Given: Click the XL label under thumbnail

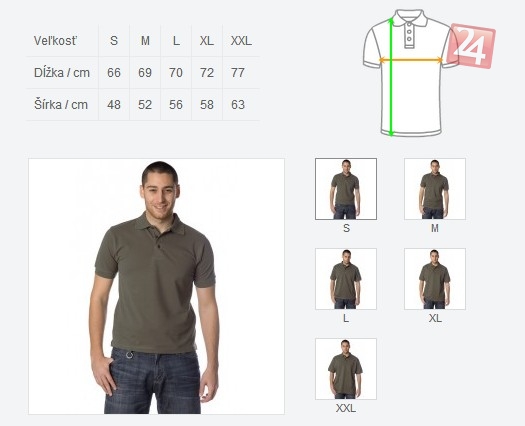Looking at the screenshot, I should [x=435, y=318].
